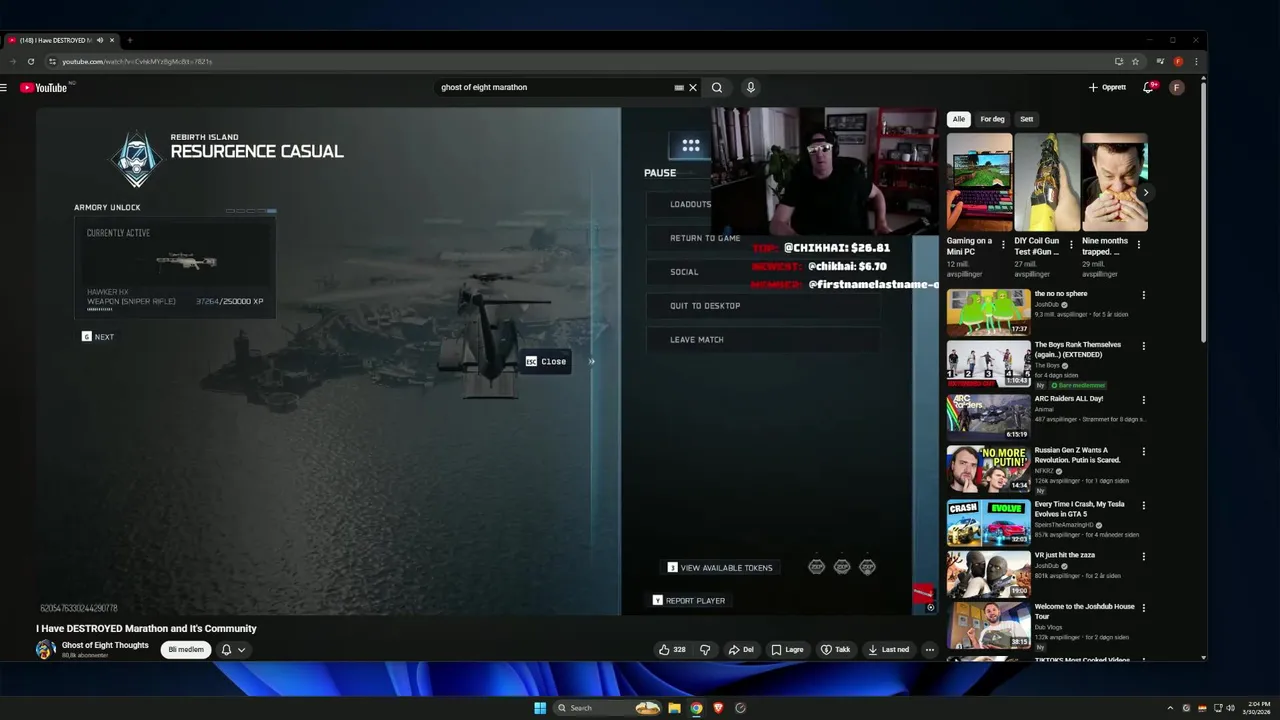Dislike the video
1280x720 pixels.
705,650
